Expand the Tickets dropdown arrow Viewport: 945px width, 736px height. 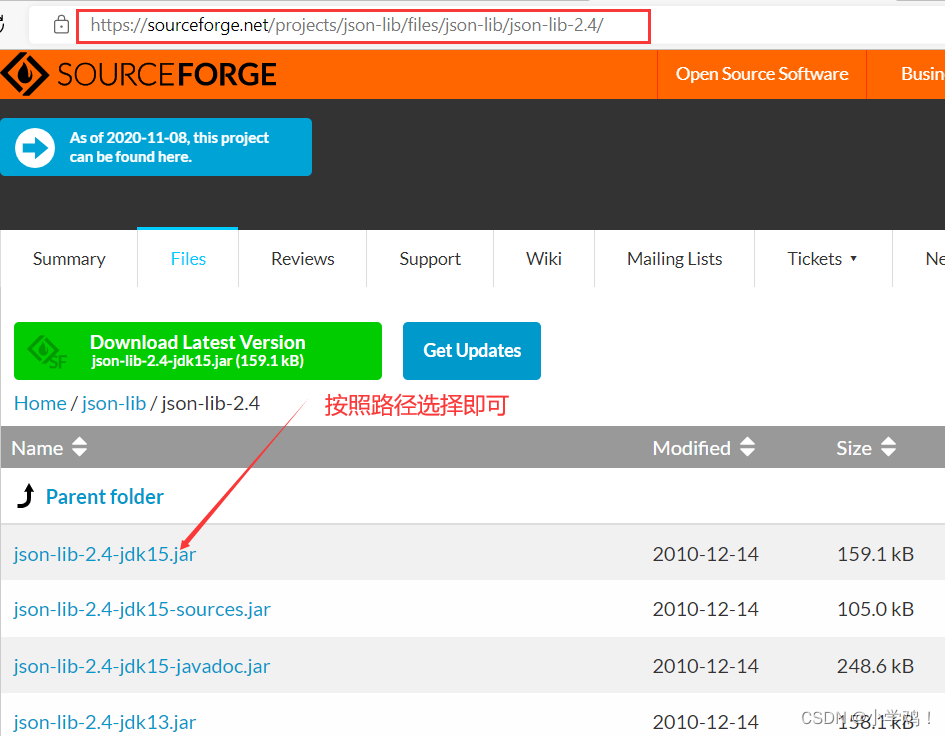pyautogui.click(x=853, y=259)
